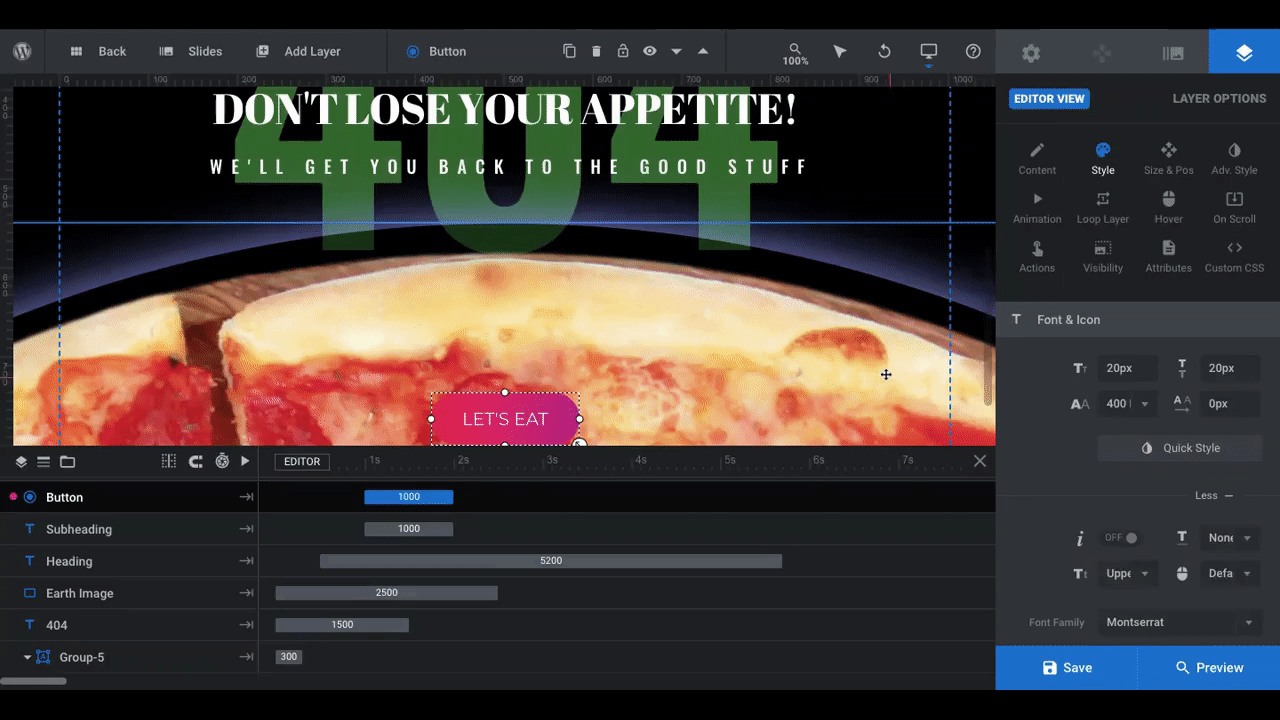Open Style layer settings
This screenshot has height=720, width=1280.
[1103, 159]
